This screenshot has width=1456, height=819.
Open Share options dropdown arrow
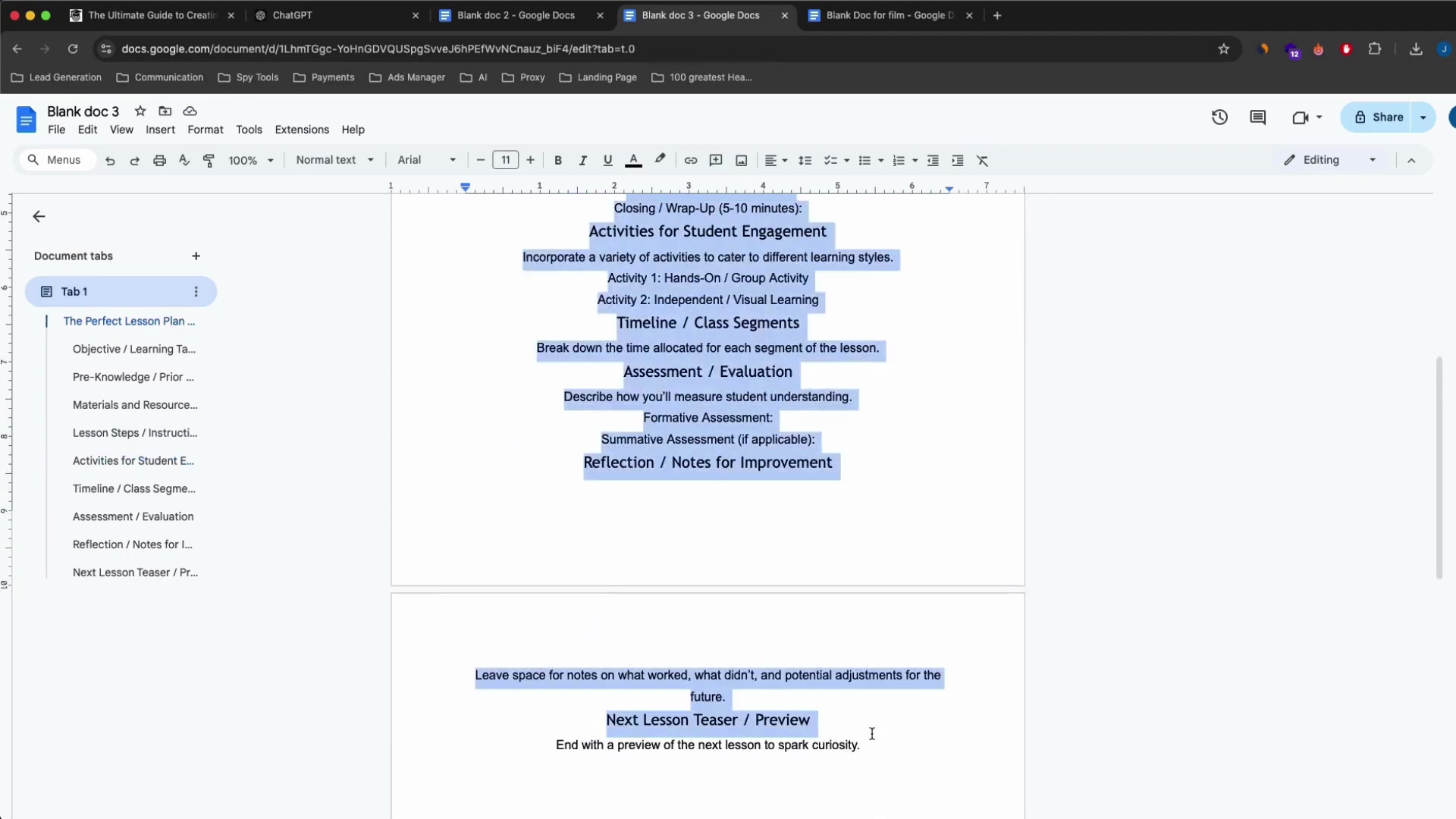1423,118
